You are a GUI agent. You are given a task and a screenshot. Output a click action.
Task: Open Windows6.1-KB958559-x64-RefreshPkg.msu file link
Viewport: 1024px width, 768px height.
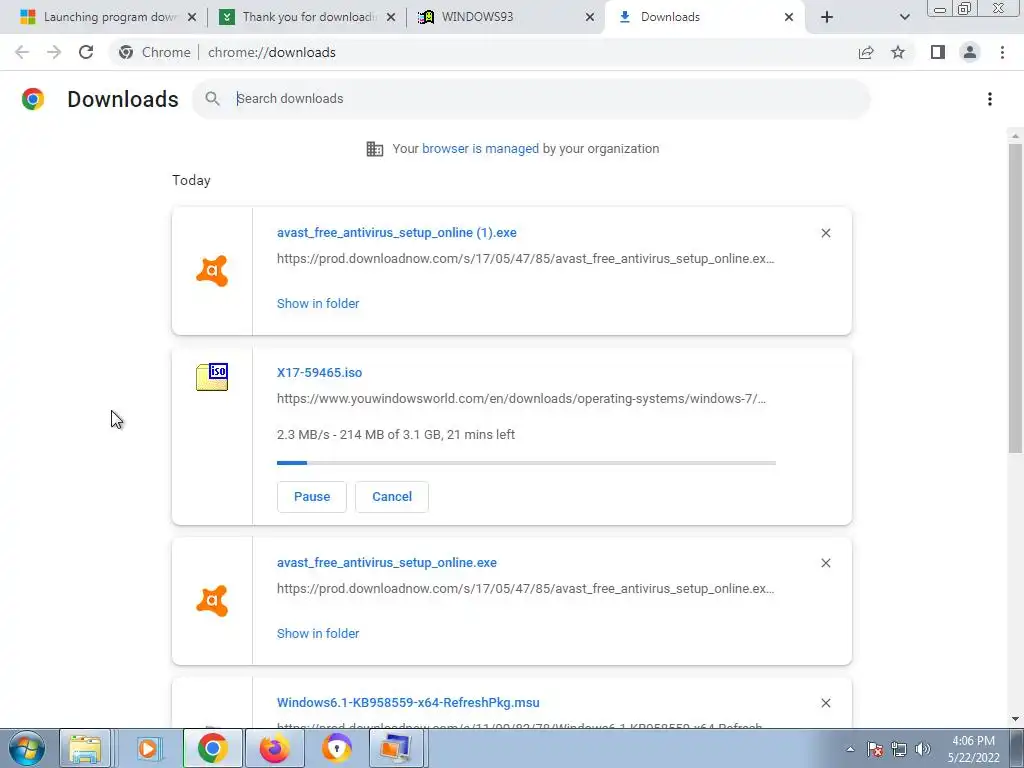tap(408, 703)
